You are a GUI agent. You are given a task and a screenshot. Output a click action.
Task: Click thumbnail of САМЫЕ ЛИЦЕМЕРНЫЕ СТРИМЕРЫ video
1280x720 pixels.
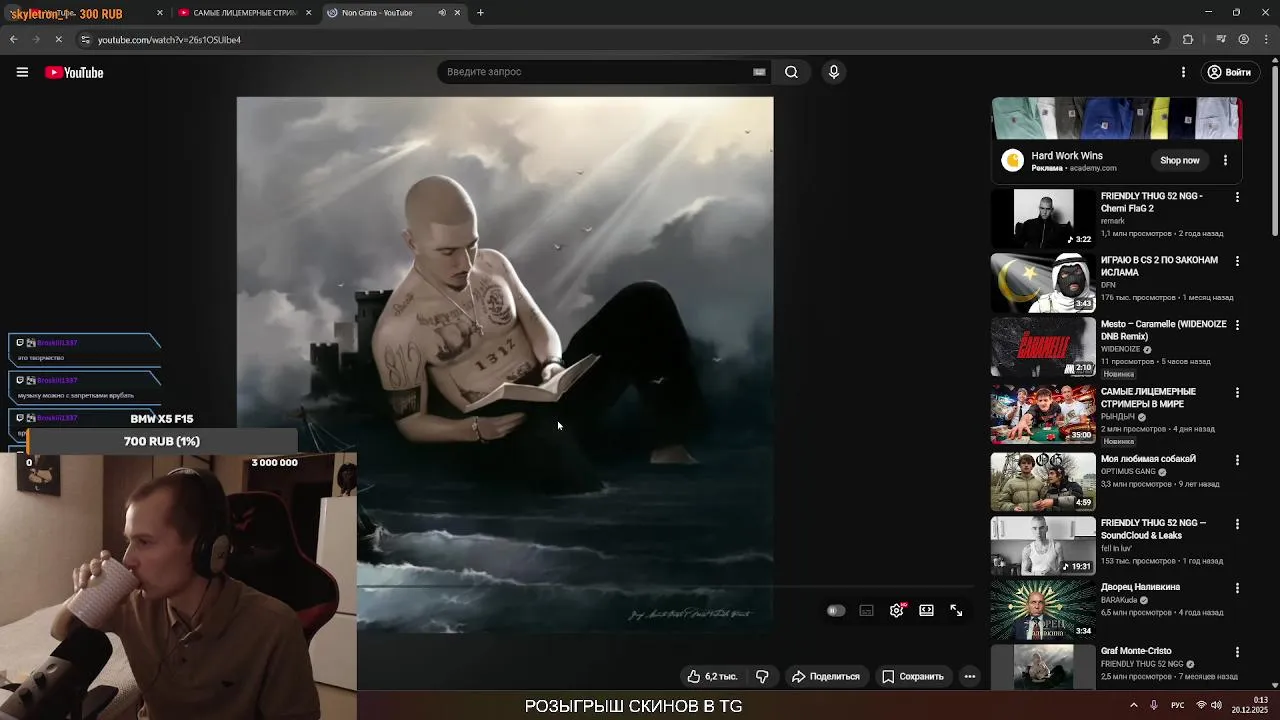pos(1043,414)
